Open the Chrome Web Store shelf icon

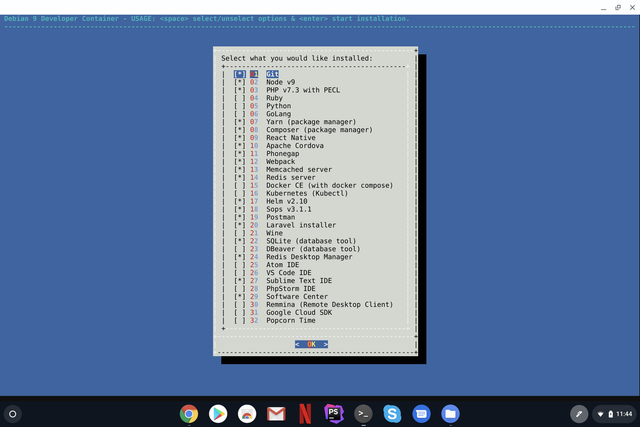(247, 414)
